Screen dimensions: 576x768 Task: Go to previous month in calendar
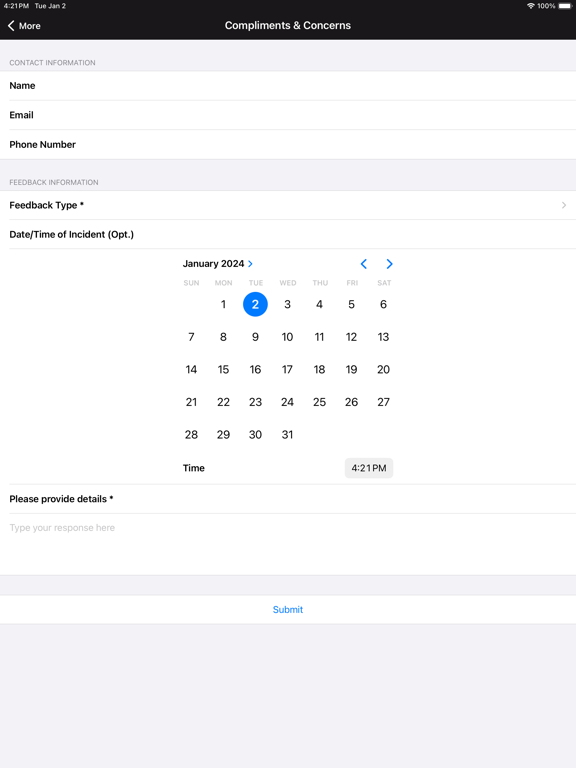click(x=363, y=264)
